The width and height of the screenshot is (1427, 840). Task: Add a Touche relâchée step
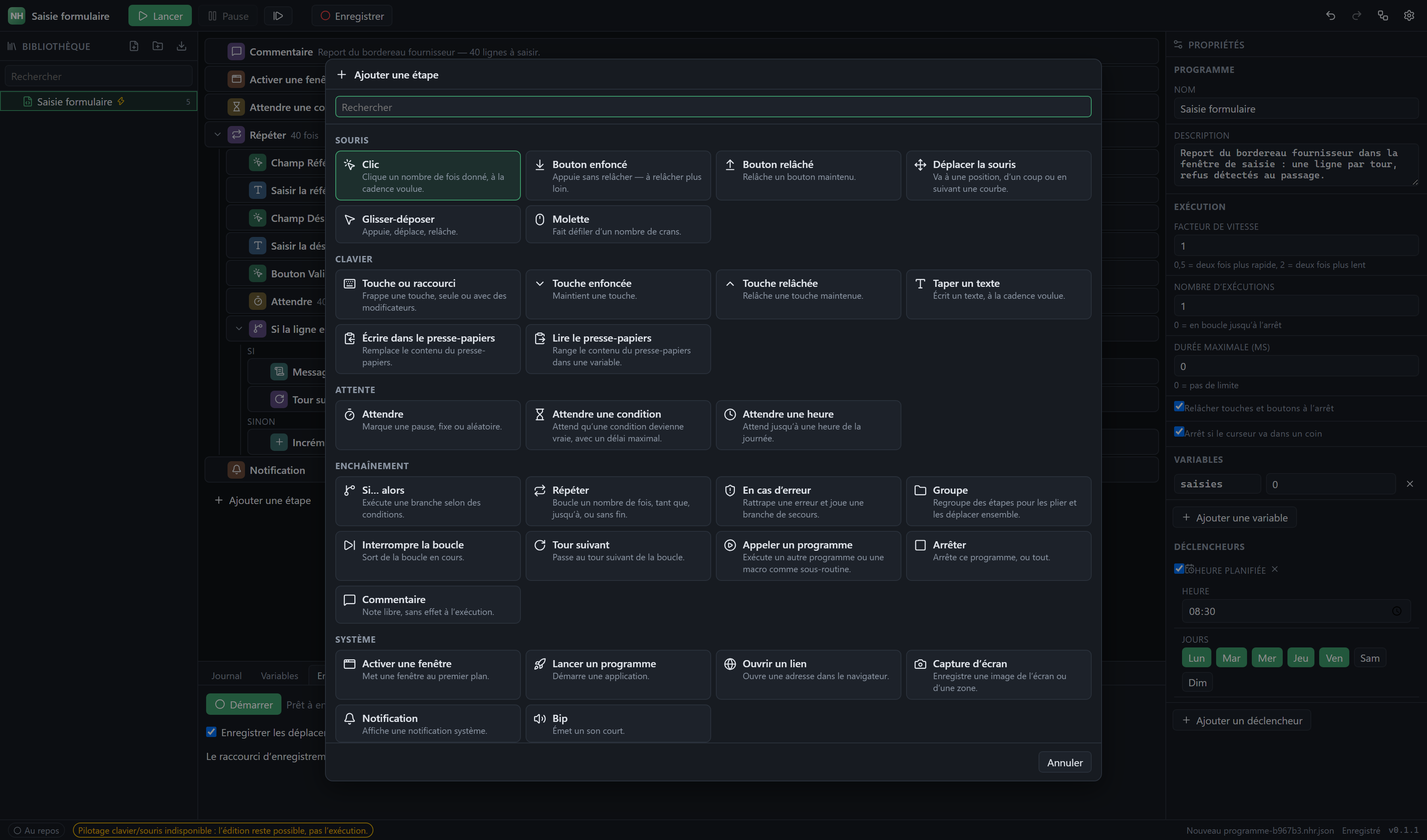tap(808, 294)
